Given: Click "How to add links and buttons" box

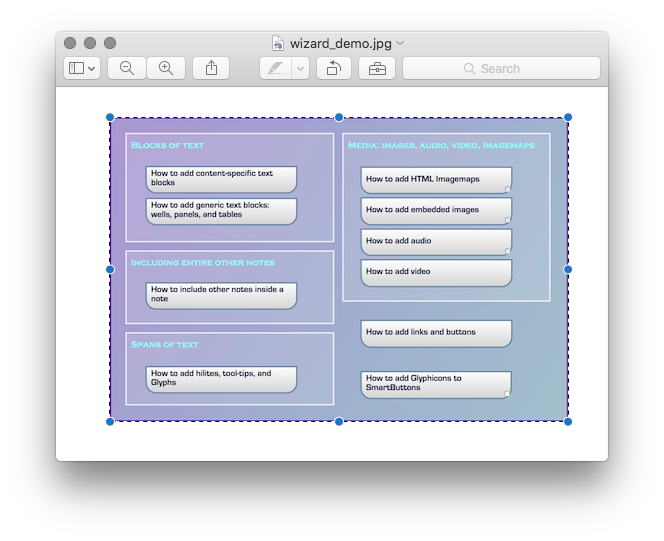Looking at the screenshot, I should pos(436,333).
